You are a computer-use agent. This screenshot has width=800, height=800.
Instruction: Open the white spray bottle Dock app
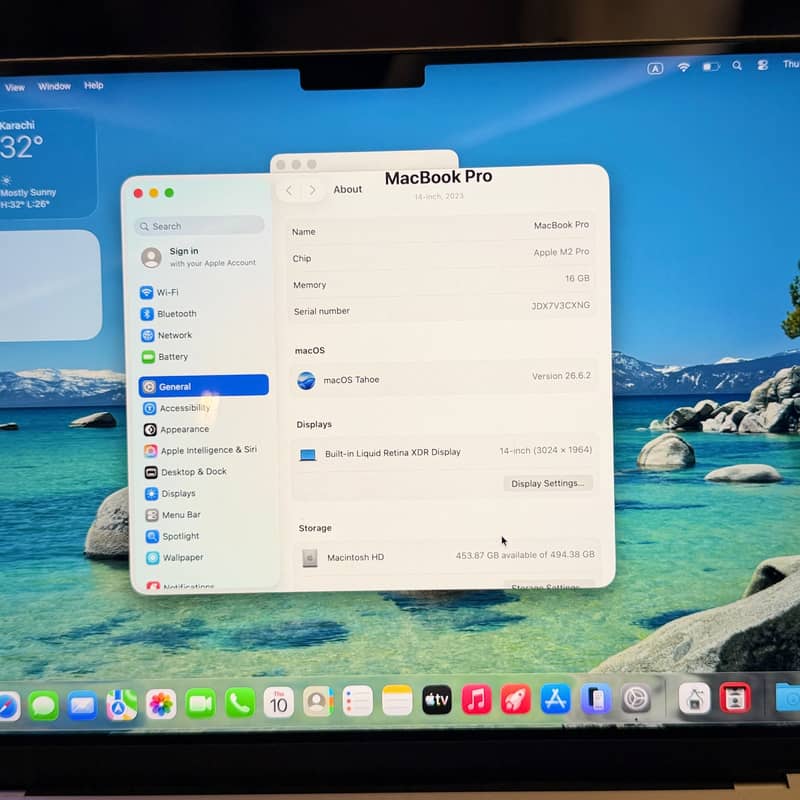694,698
